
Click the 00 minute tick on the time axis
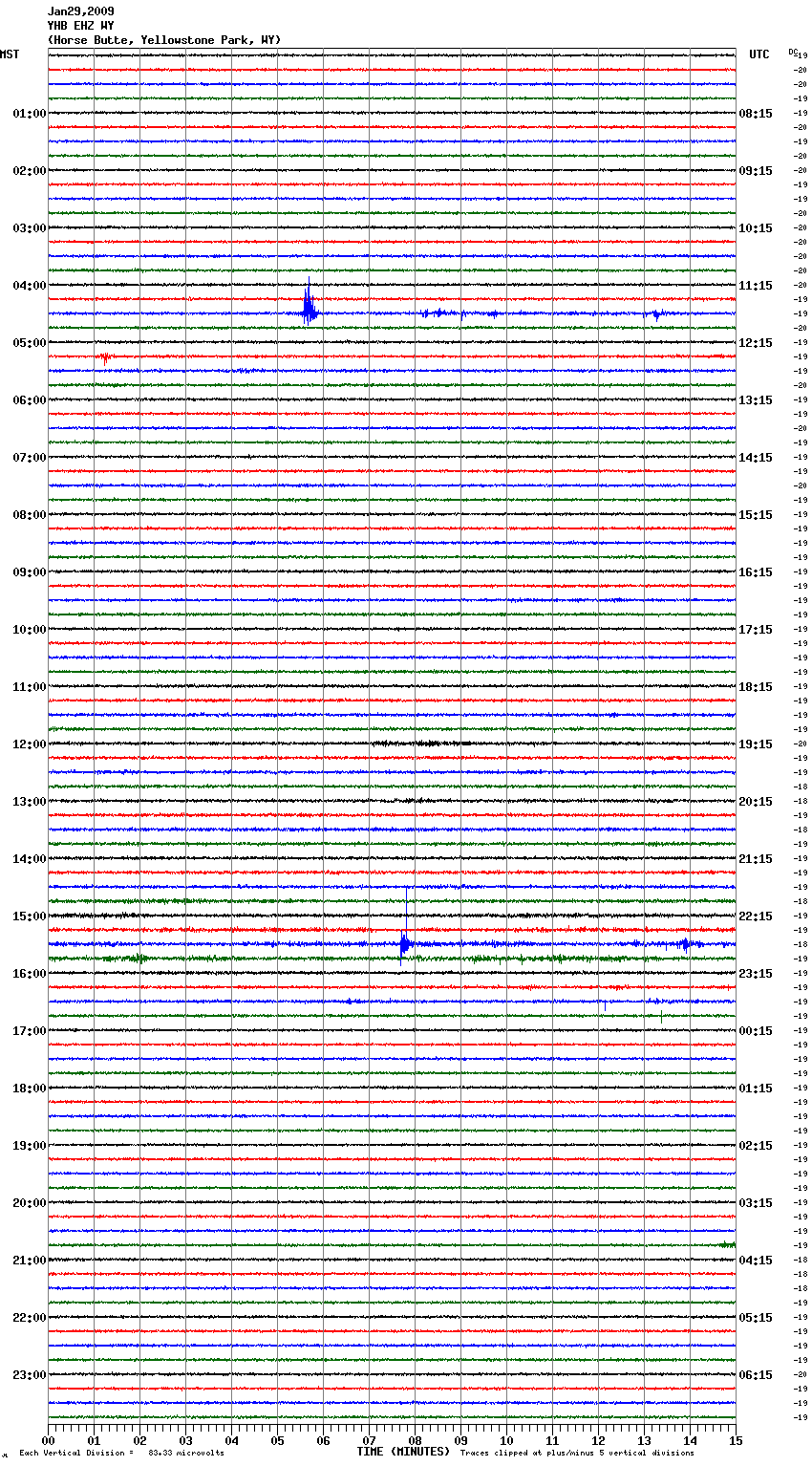(48, 1441)
